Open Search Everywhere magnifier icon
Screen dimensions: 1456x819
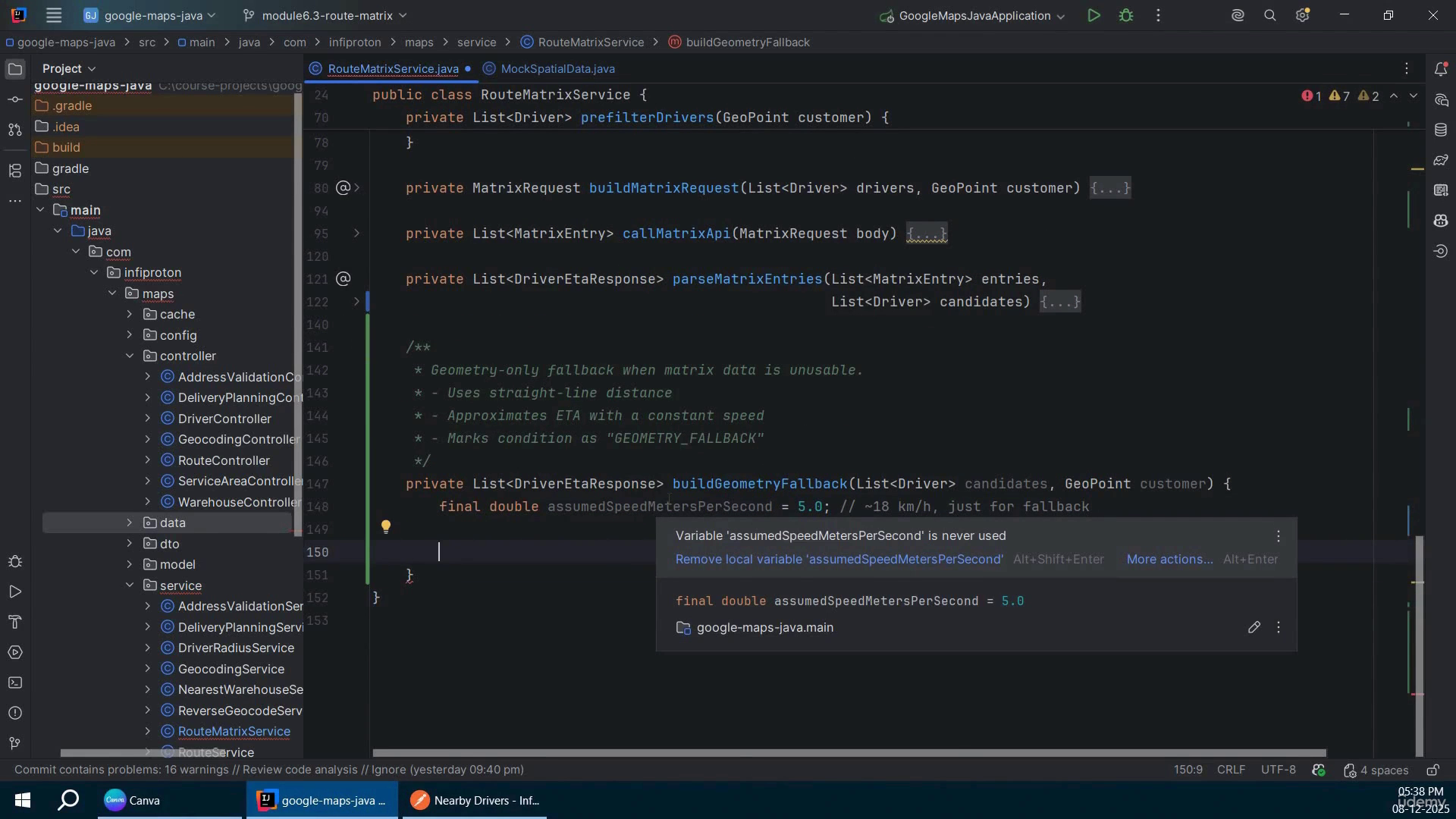coord(1270,15)
